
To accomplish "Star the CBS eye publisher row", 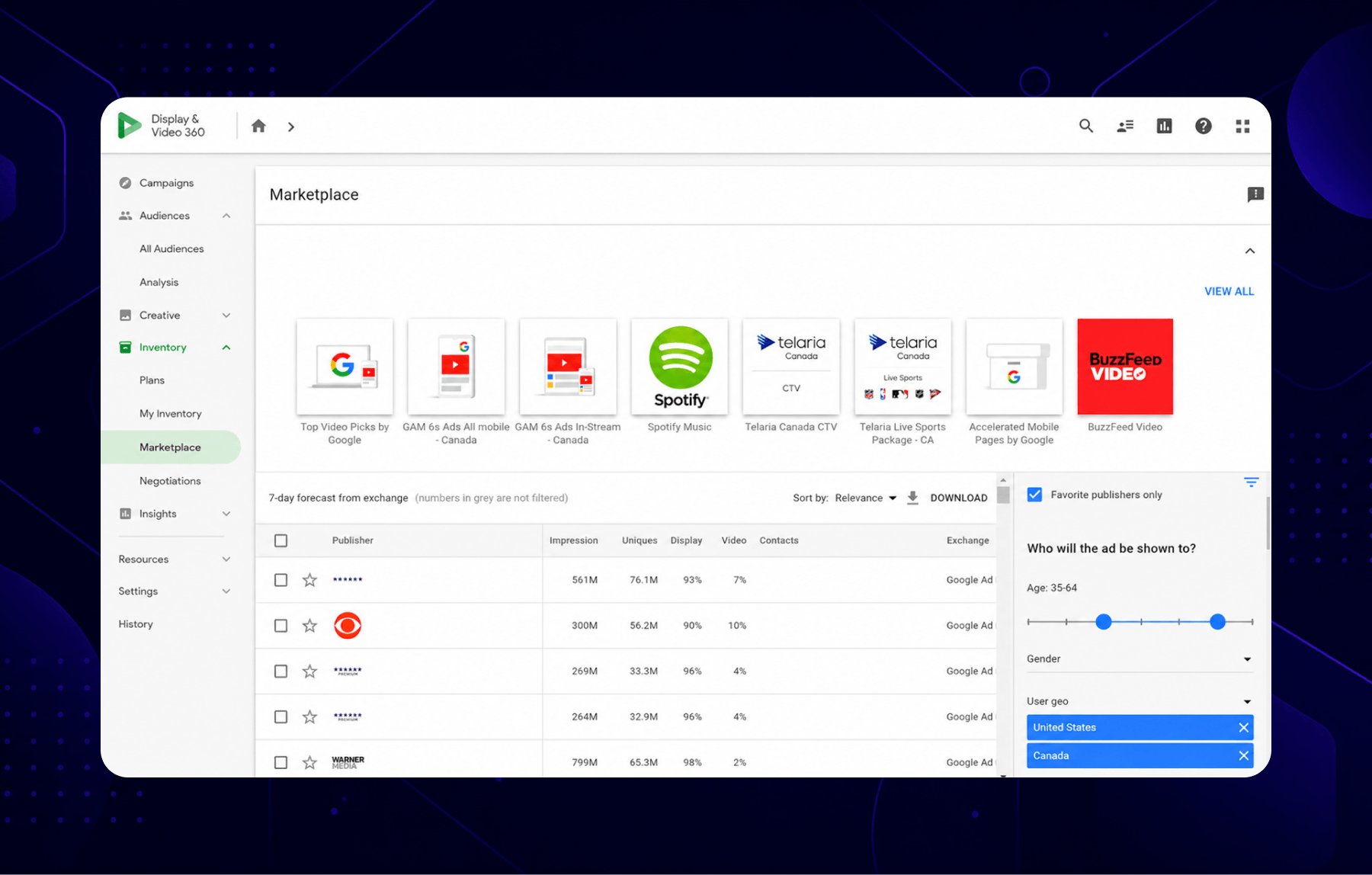I will click(x=309, y=626).
